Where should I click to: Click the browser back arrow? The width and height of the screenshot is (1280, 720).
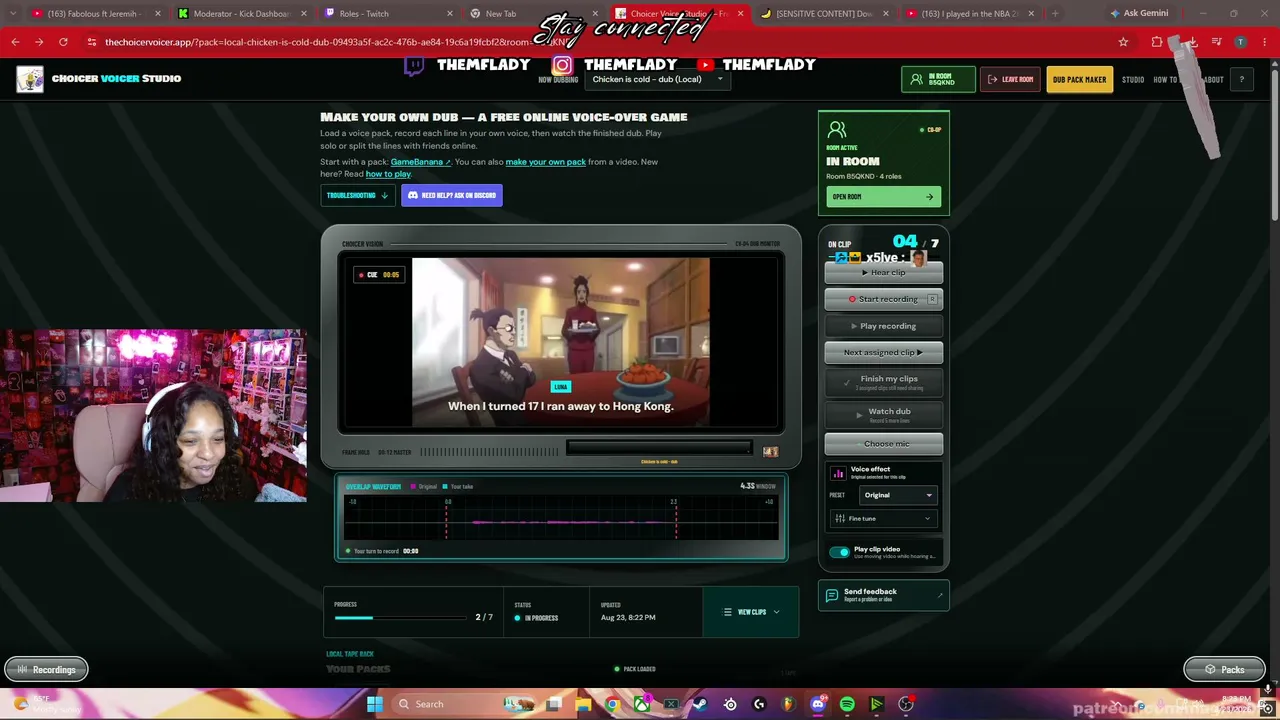click(x=15, y=42)
